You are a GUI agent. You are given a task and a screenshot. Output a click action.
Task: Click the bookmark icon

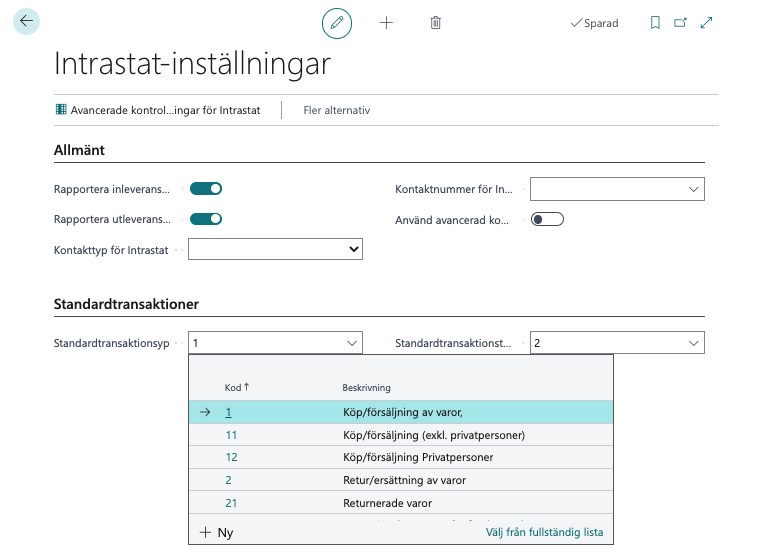click(x=655, y=23)
